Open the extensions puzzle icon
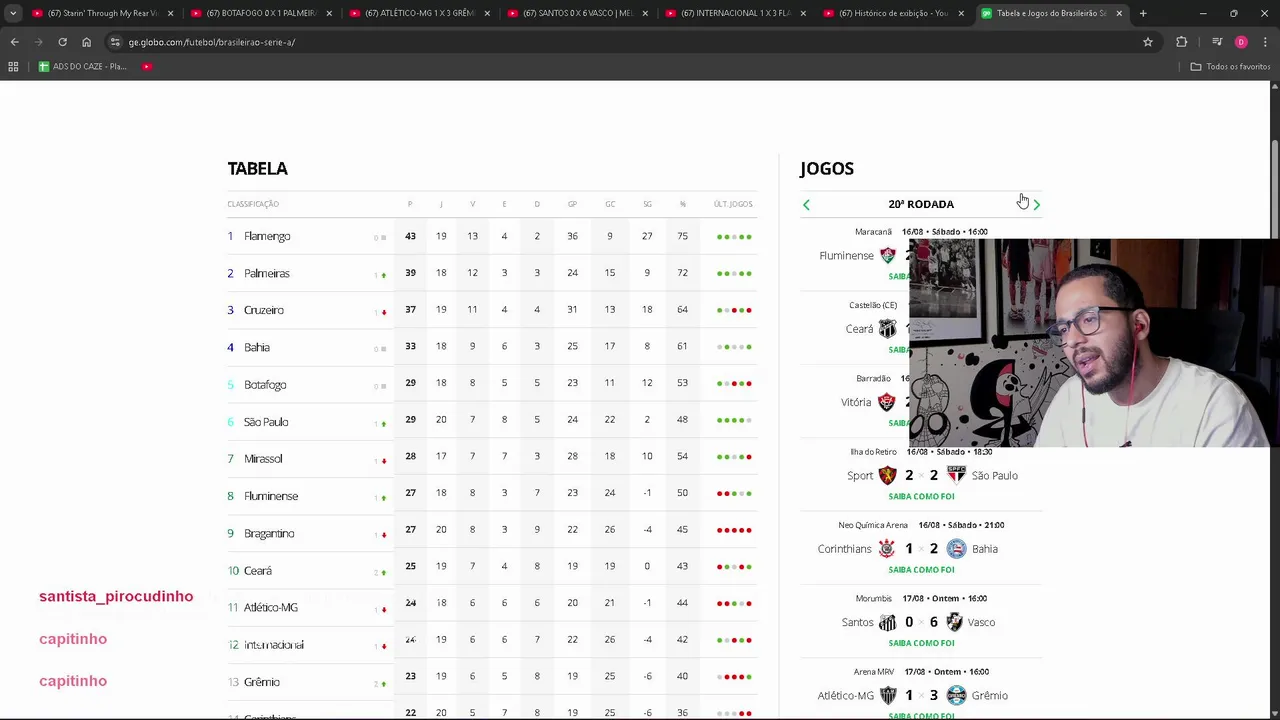 1182,42
